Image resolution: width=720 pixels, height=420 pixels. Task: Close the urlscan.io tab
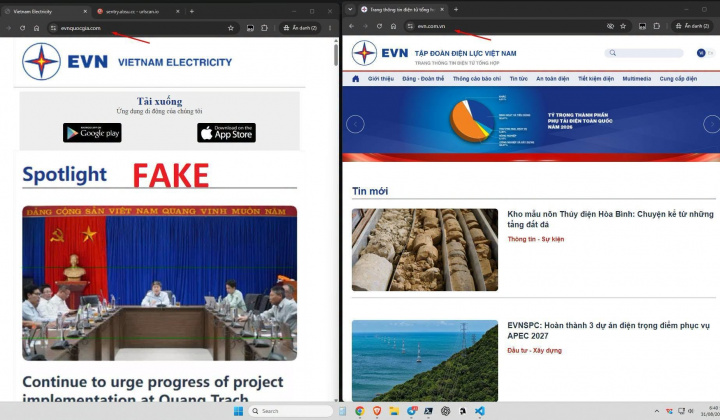(x=178, y=11)
